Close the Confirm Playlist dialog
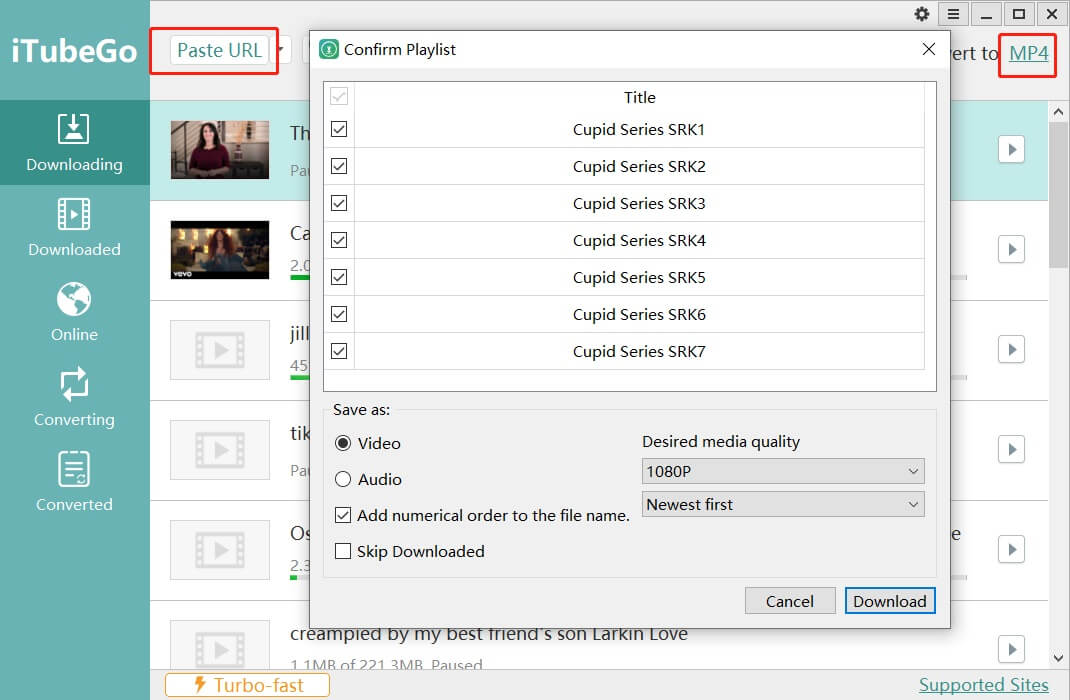 click(928, 49)
